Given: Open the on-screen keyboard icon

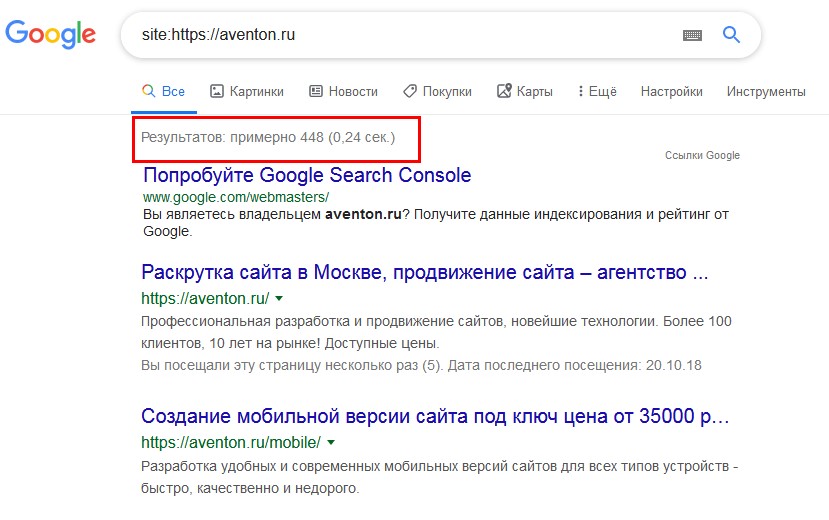Looking at the screenshot, I should pos(692,35).
